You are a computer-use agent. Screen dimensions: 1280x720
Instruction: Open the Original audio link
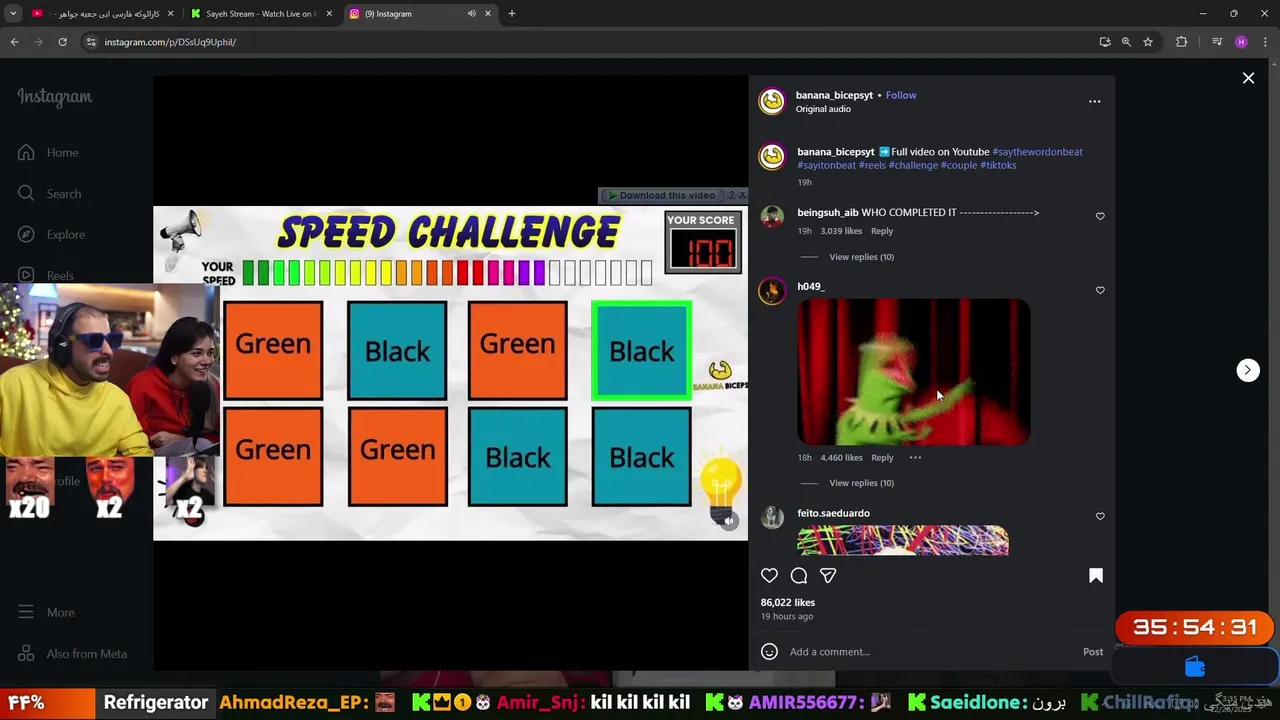[x=823, y=109]
